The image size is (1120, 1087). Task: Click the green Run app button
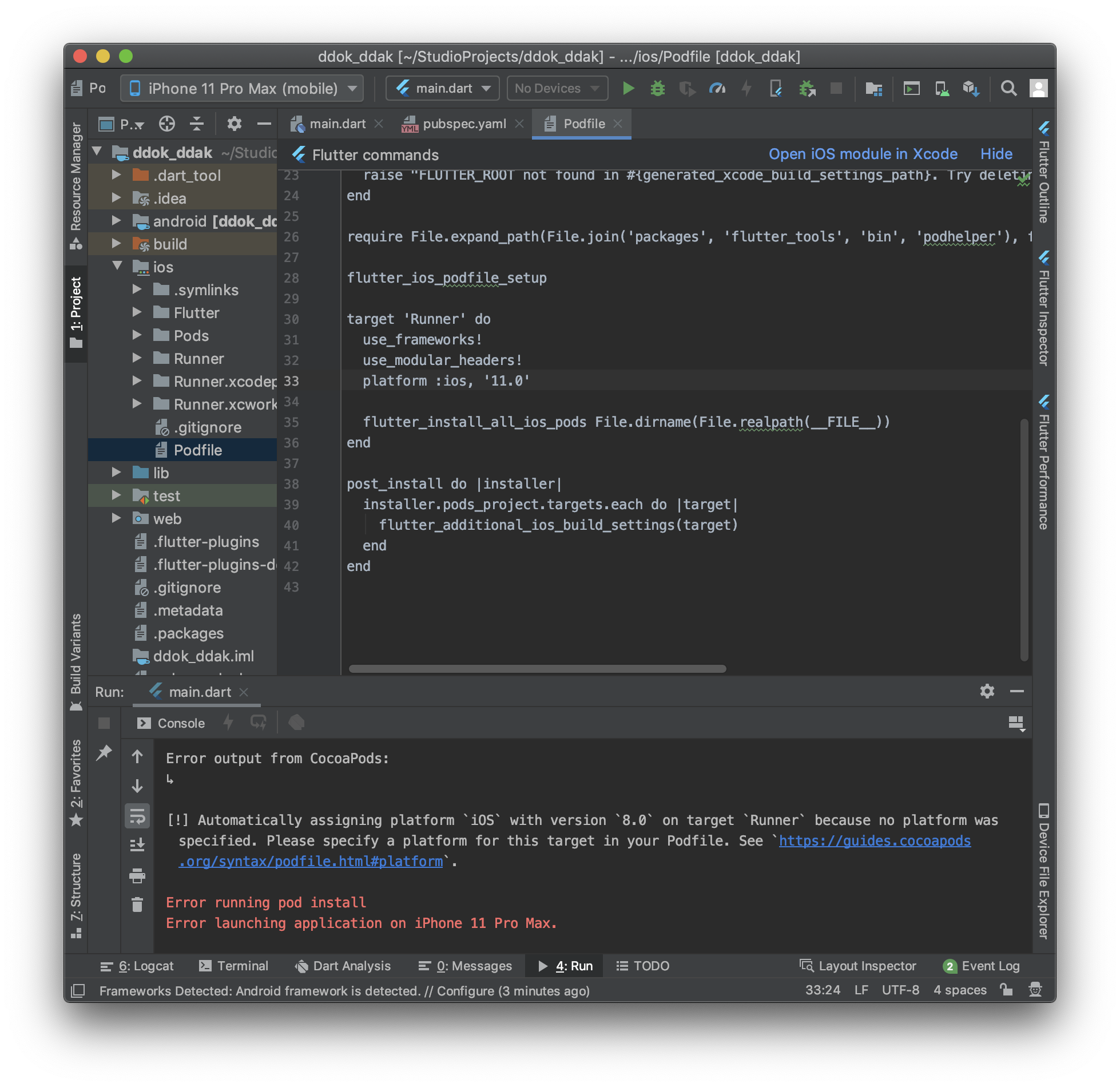coord(628,88)
